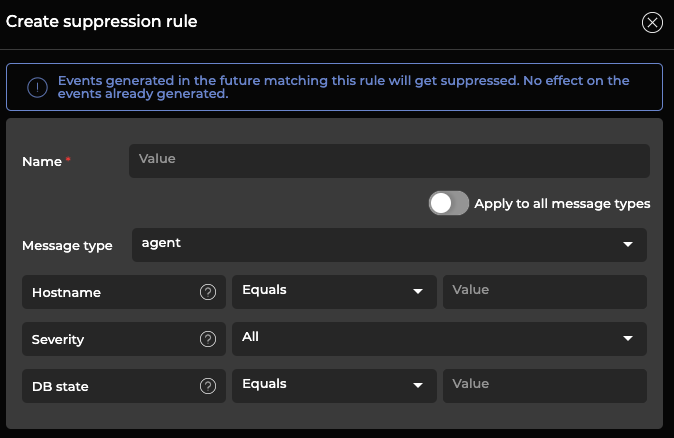This screenshot has height=438, width=674.
Task: Click the DB state Value text field
Action: [x=545, y=385]
